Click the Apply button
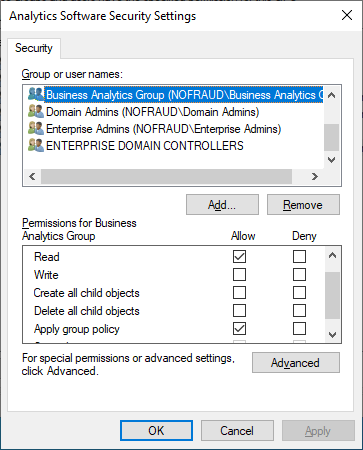 (x=318, y=430)
